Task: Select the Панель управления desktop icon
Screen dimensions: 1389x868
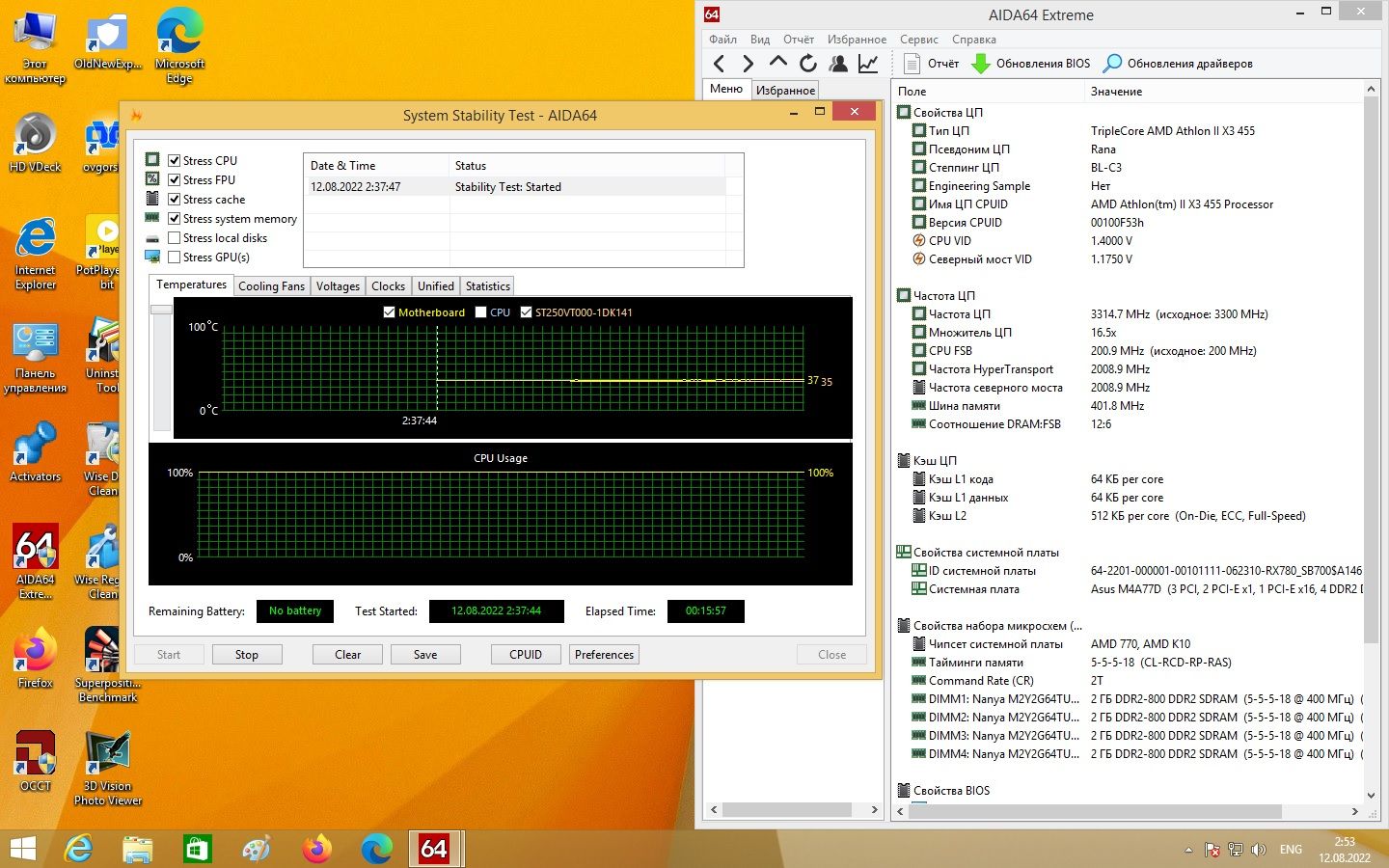Action: click(36, 357)
